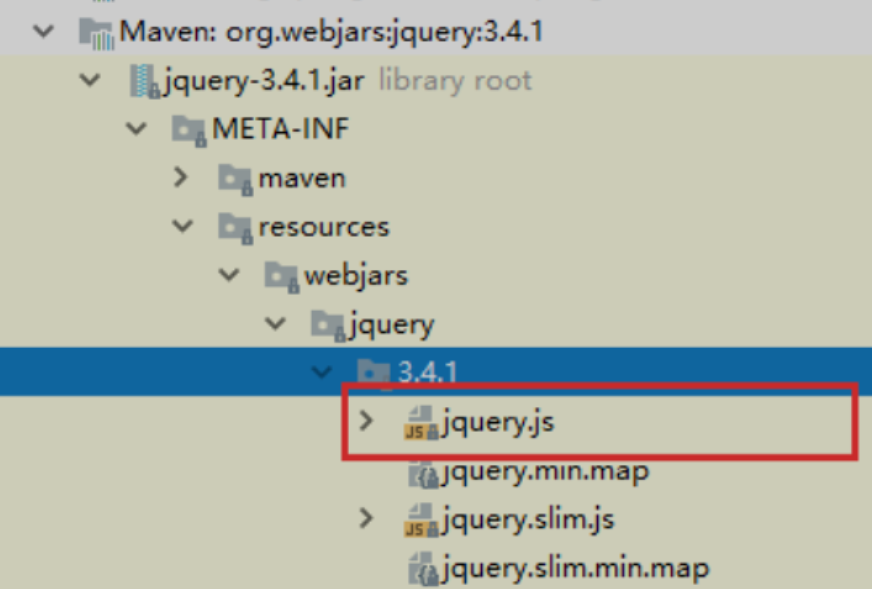
Task: Select the 'webjars' folder name
Action: (356, 276)
